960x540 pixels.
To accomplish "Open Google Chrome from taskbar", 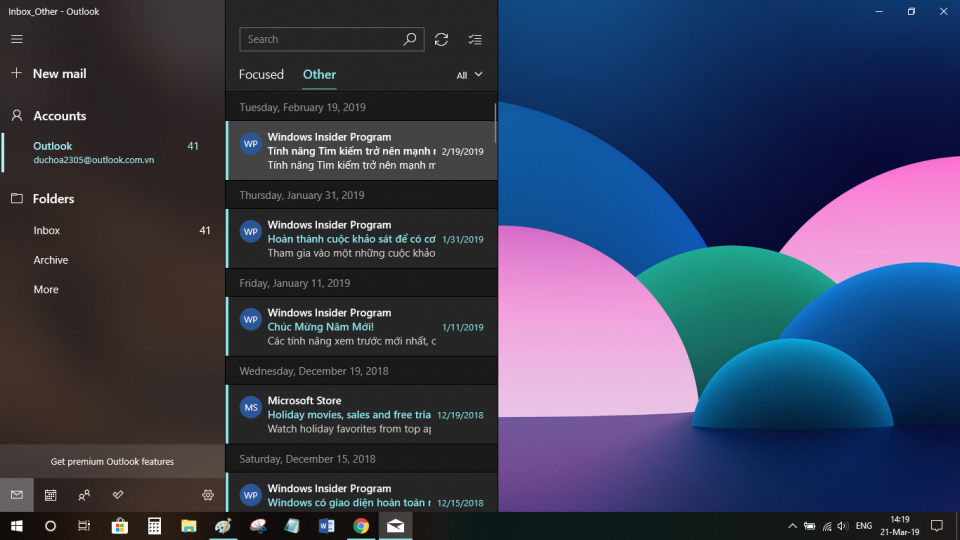I will [361, 526].
